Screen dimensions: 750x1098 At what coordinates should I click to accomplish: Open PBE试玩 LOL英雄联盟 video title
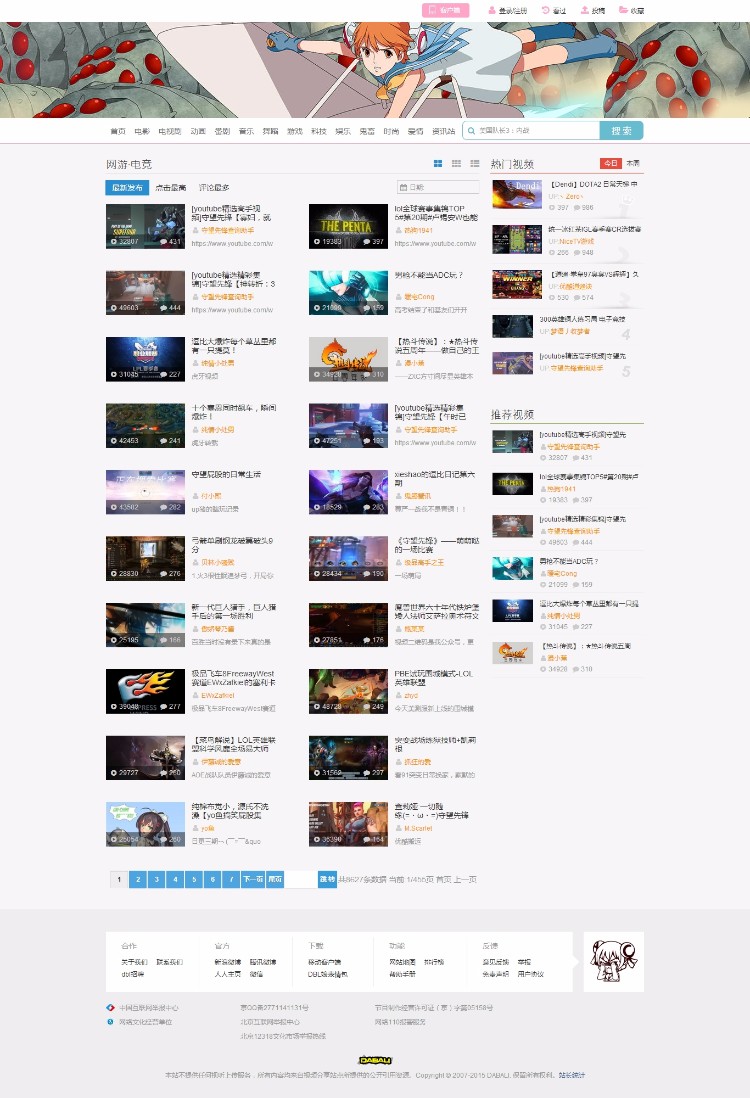click(x=434, y=678)
